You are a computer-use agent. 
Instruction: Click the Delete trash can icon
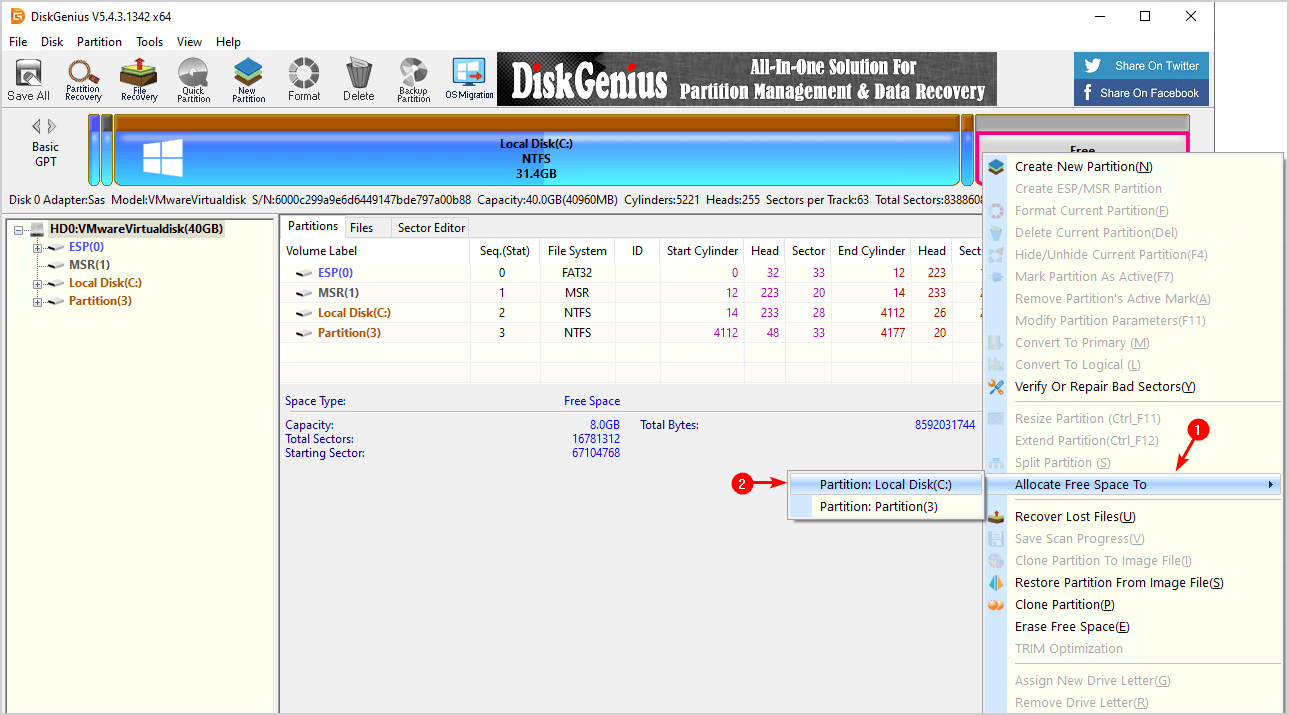pos(358,80)
